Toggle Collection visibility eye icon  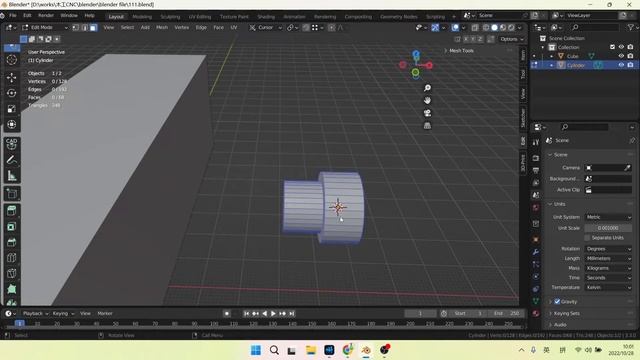click(621, 47)
